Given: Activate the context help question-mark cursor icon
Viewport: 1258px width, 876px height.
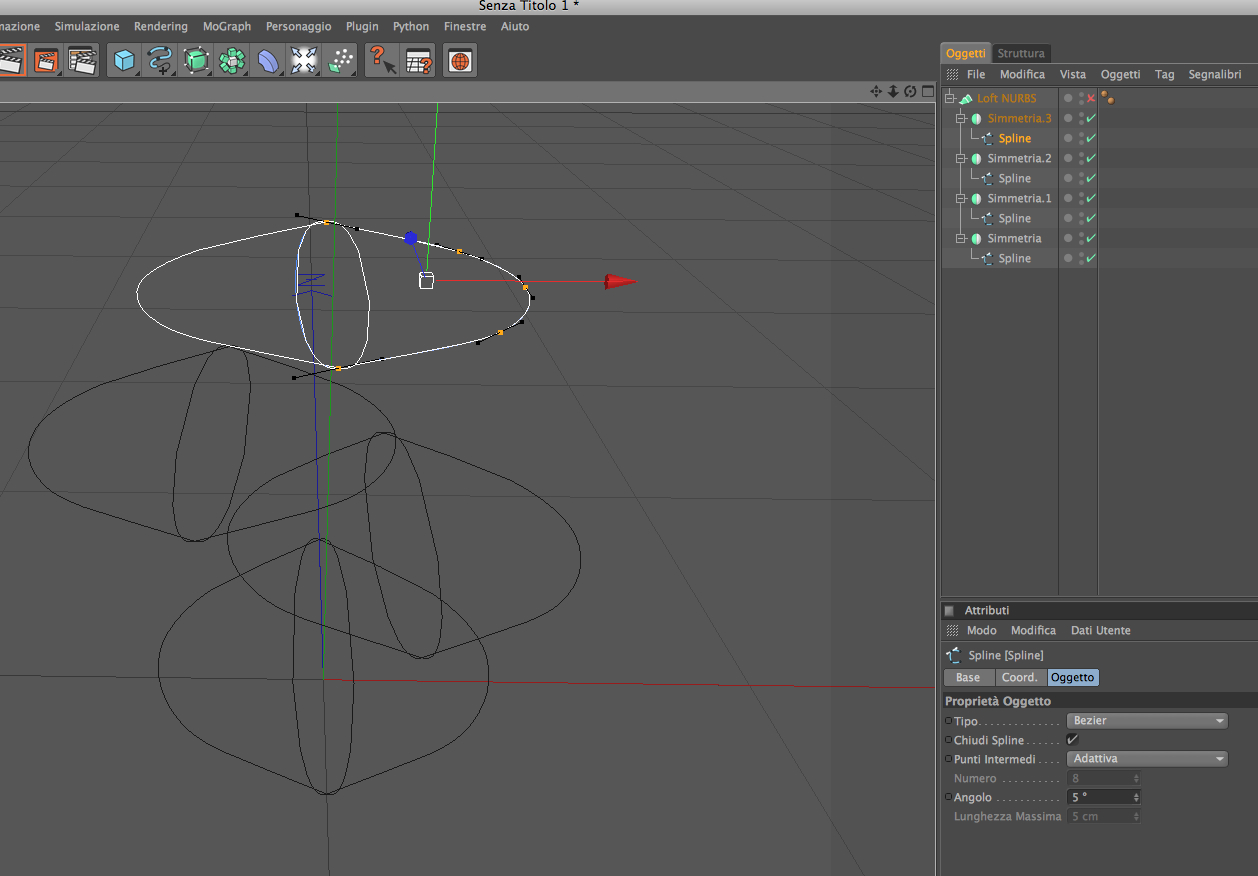Looking at the screenshot, I should coord(381,61).
